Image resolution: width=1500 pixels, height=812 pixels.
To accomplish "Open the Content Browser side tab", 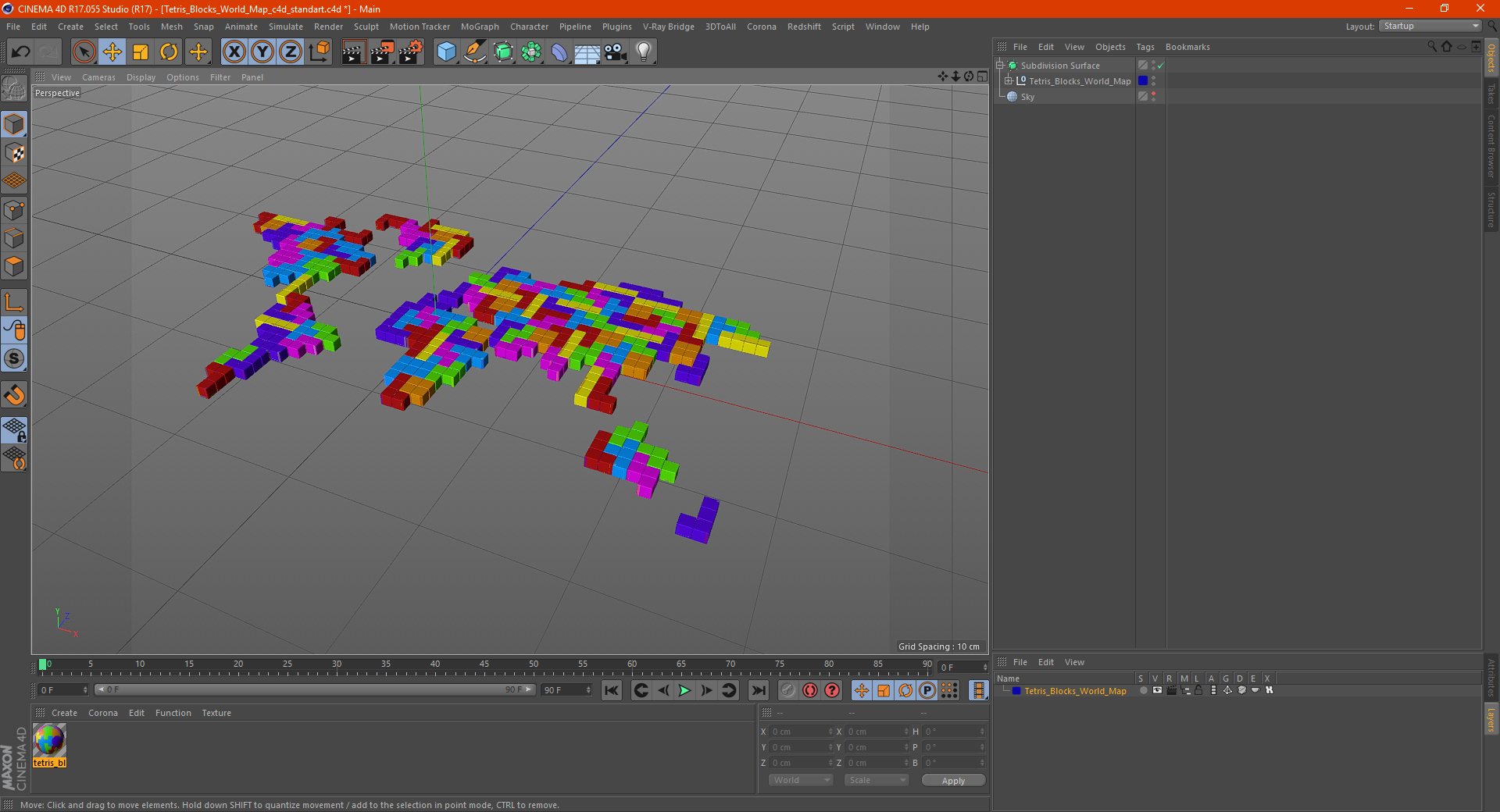I will point(1491,146).
